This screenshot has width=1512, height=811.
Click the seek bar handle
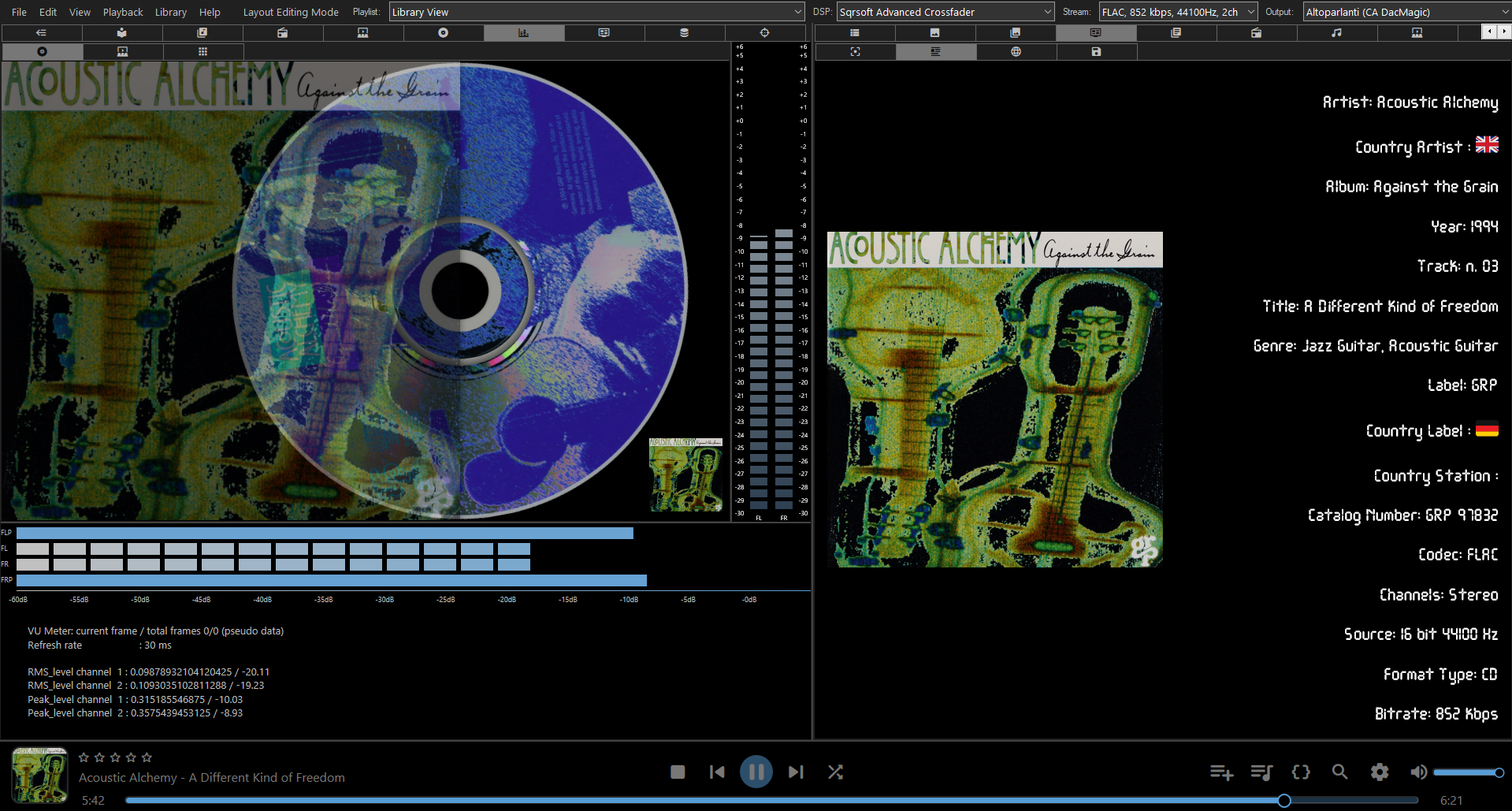[1284, 801]
